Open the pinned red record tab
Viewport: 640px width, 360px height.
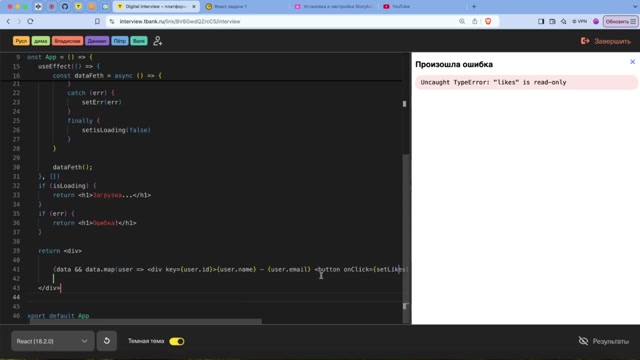tap(51, 7)
